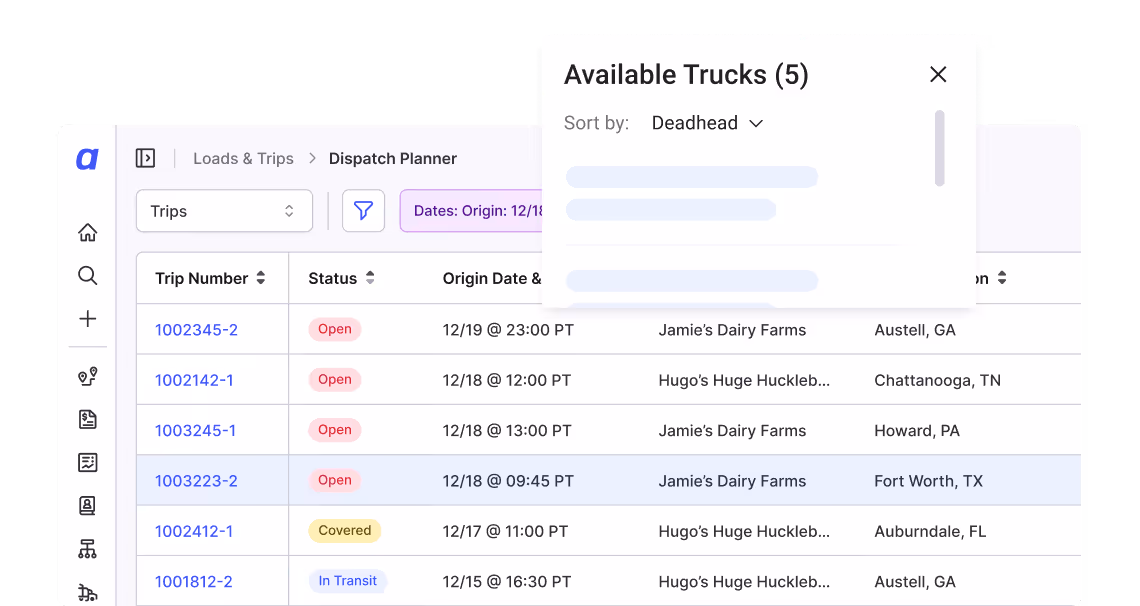
Task: Open the Home icon in sidebar
Action: pyautogui.click(x=88, y=231)
